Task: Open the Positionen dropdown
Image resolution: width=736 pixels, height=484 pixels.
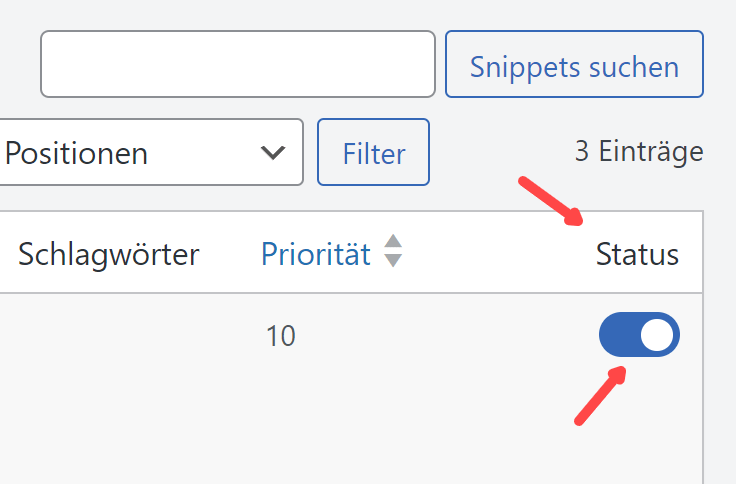Action: [150, 153]
